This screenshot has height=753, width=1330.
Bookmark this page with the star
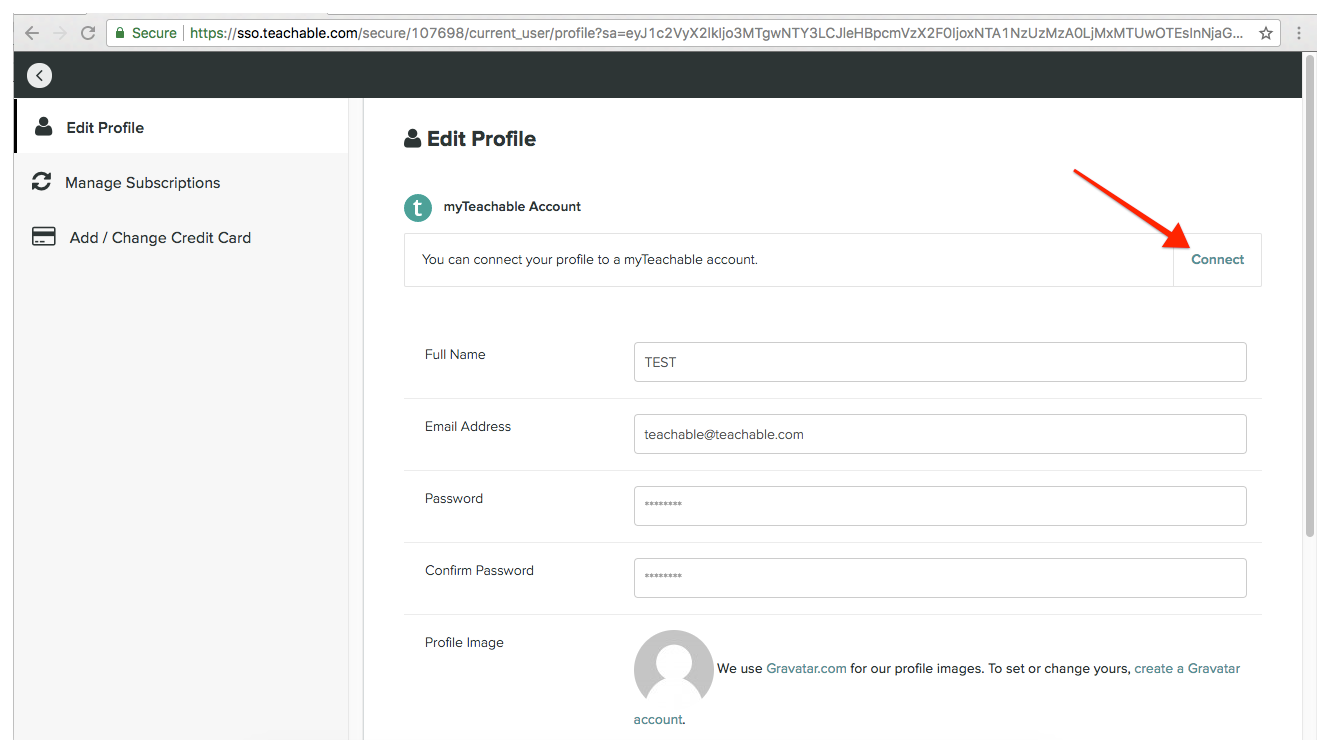coord(1266,33)
